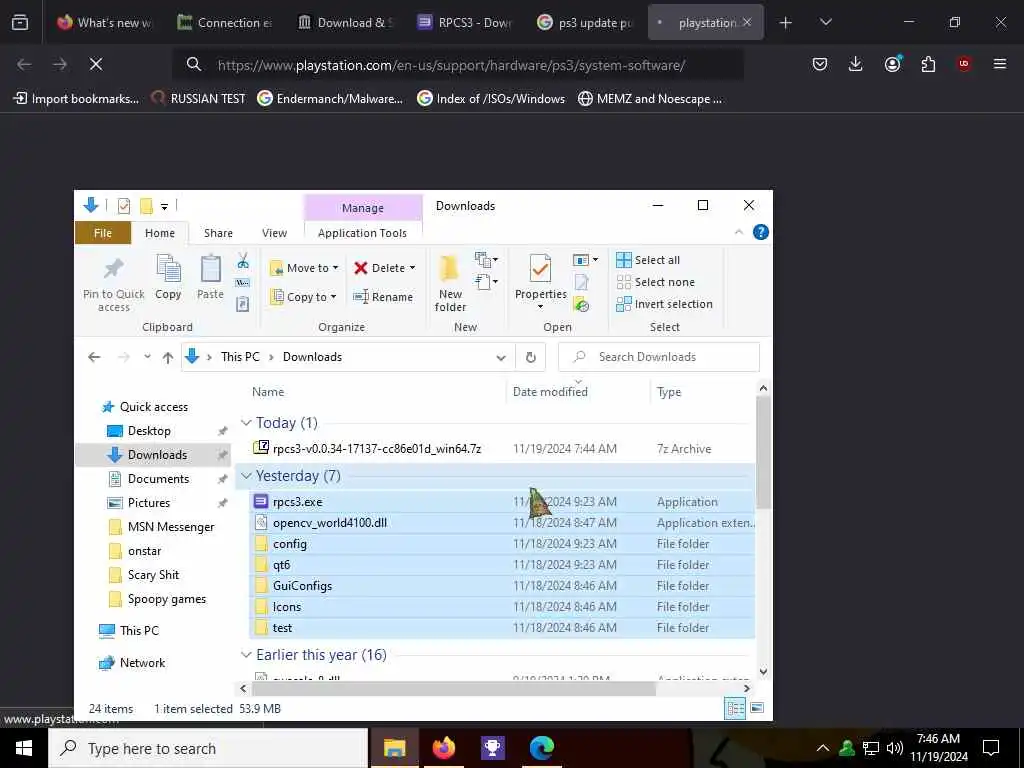Open RUSSIAN TEST bookmark

[199, 99]
